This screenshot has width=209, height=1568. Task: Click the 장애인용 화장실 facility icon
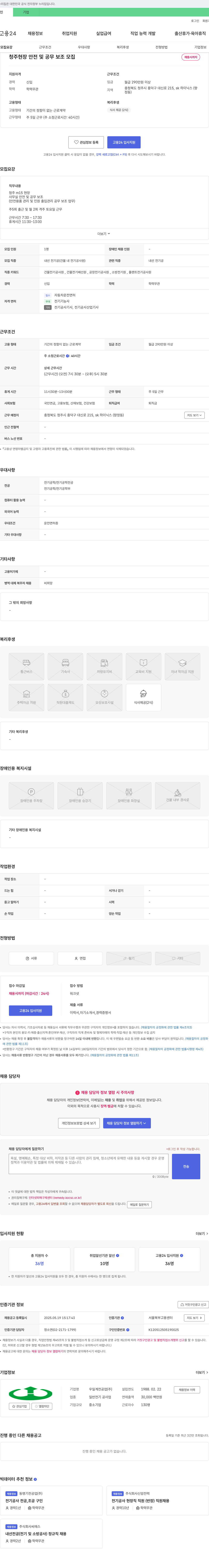pyautogui.click(x=129, y=796)
